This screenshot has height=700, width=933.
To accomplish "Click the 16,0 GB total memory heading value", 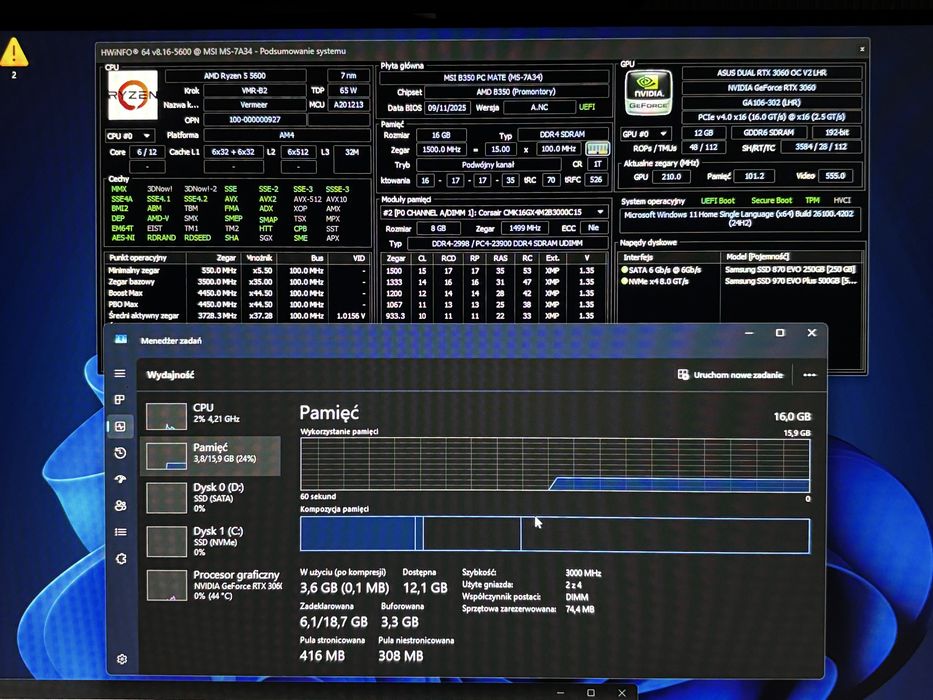I will [x=792, y=417].
